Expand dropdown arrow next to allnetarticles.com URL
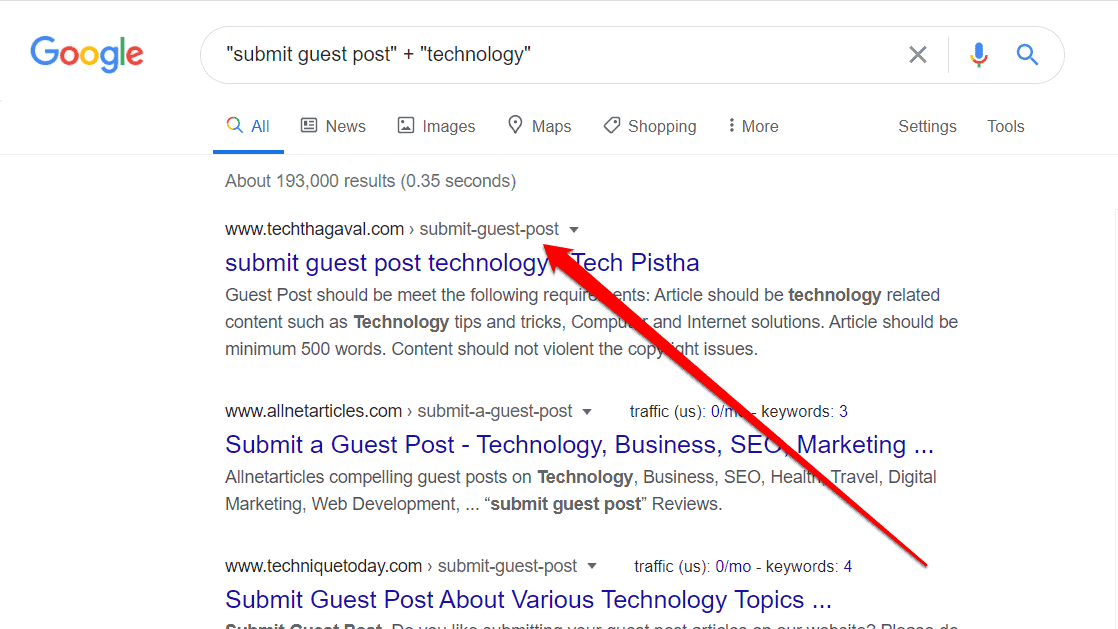 click(x=587, y=411)
